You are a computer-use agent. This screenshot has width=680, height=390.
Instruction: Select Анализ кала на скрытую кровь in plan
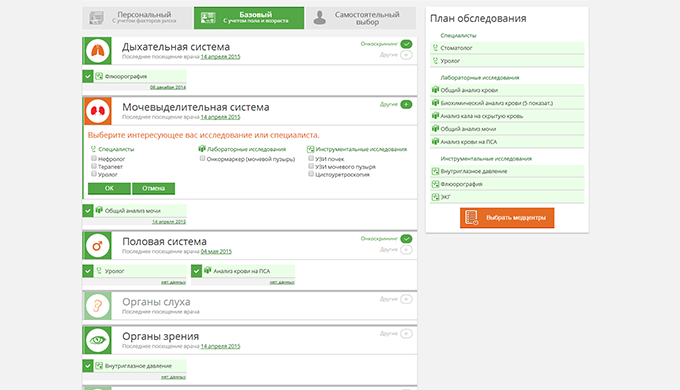click(507, 116)
